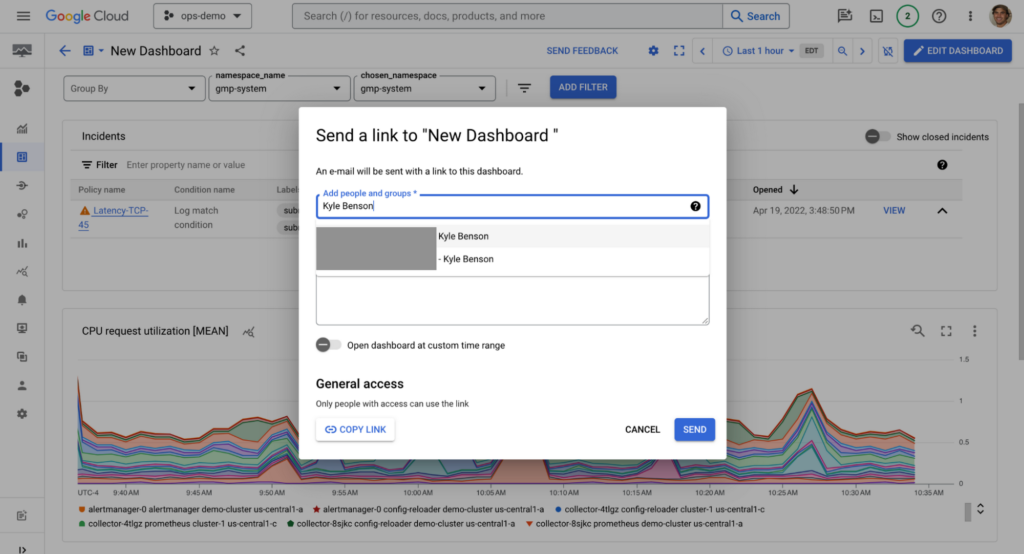
Task: Click the EDT timezone button
Action: (812, 50)
